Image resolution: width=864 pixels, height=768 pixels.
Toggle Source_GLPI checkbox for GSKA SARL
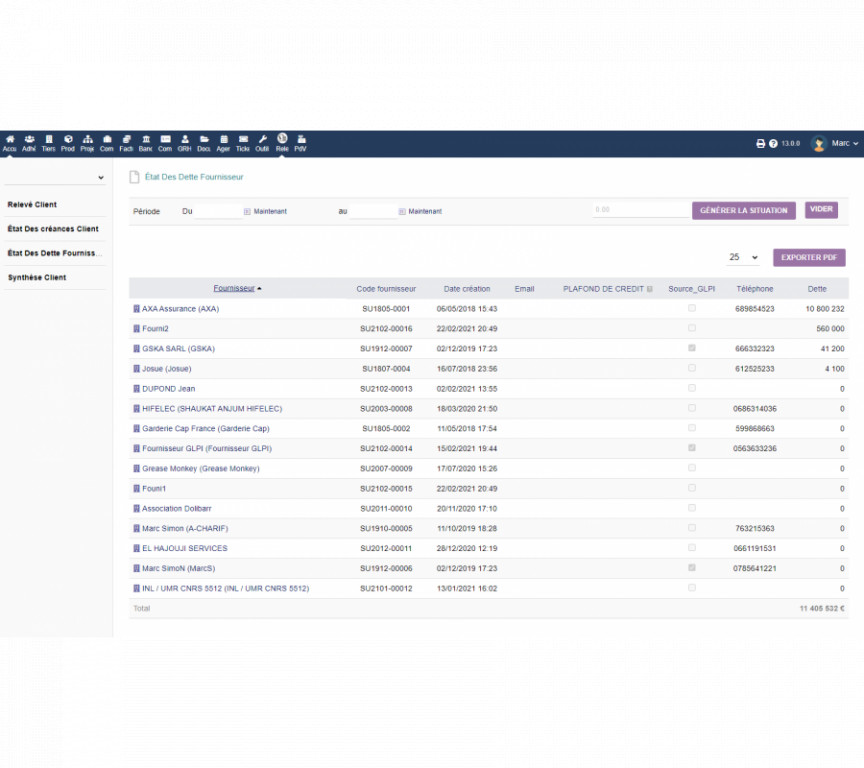click(691, 348)
